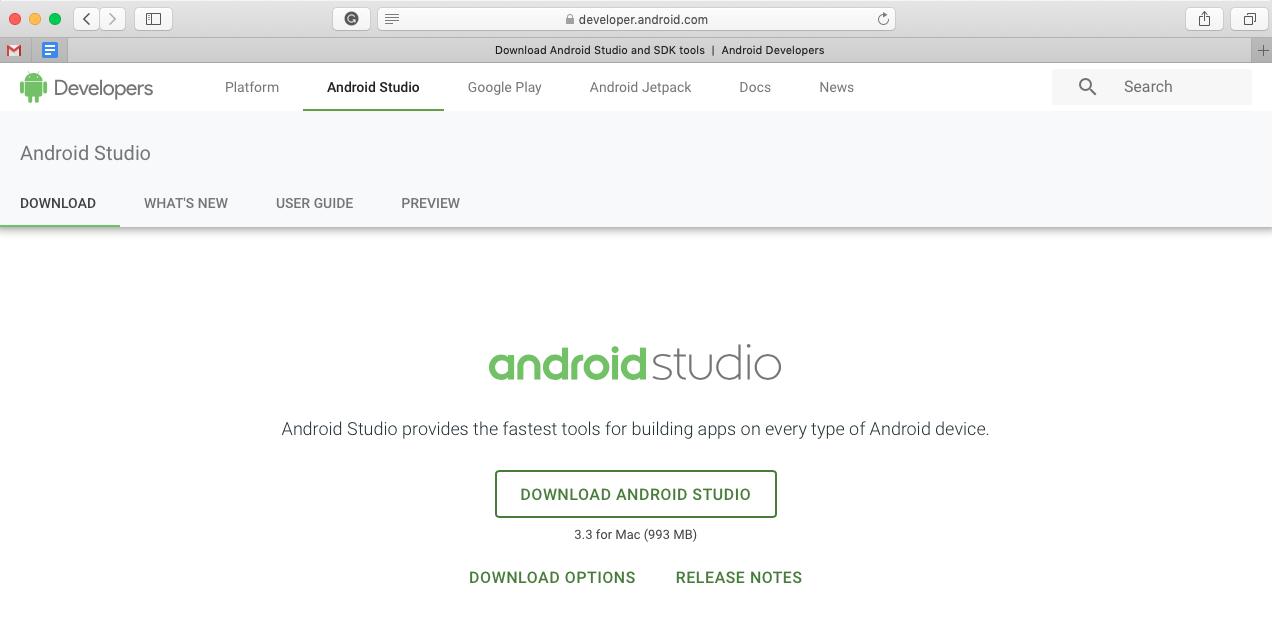Switch to the DOWNLOAD tab
This screenshot has width=1272, height=640.
coord(58,203)
